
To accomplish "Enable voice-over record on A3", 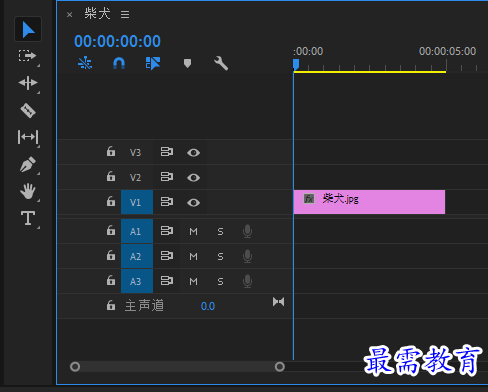I will [x=247, y=281].
